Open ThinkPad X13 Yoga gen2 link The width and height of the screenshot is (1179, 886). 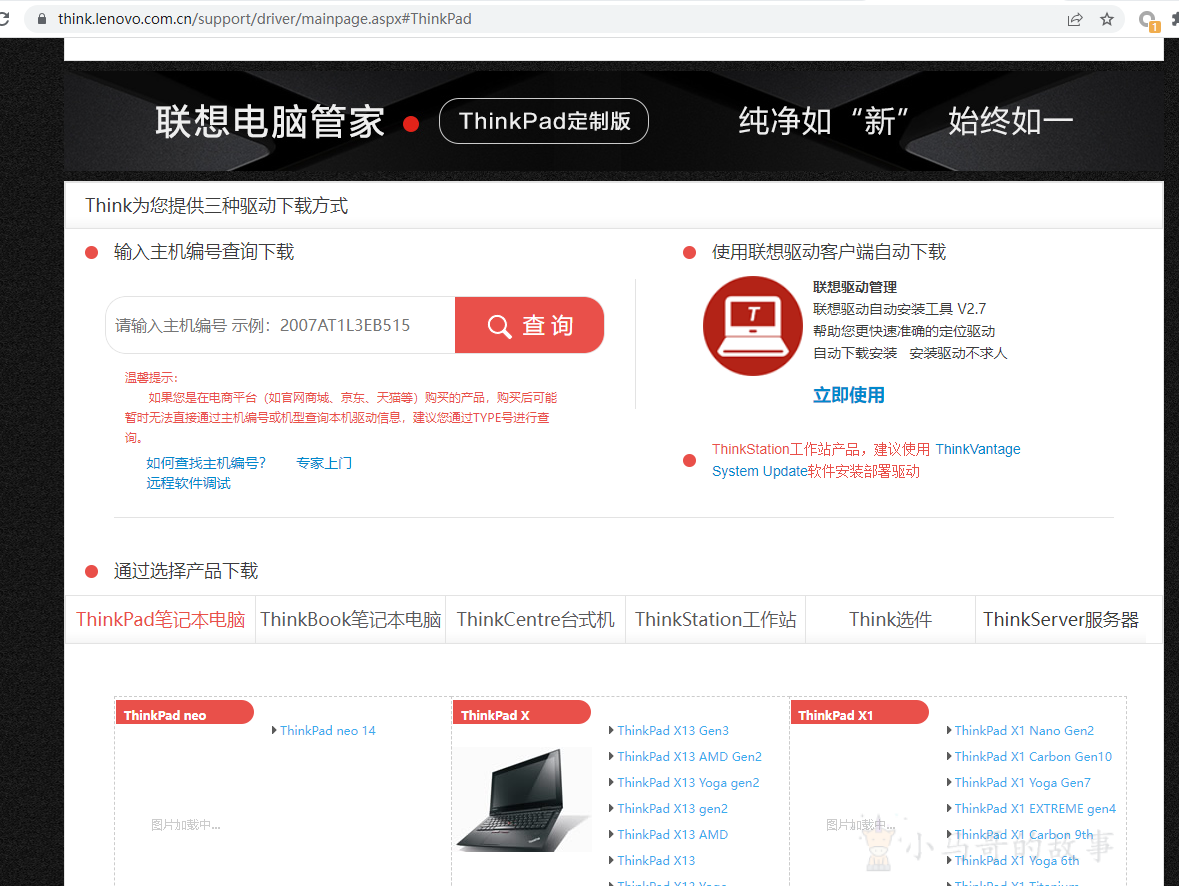[x=688, y=783]
